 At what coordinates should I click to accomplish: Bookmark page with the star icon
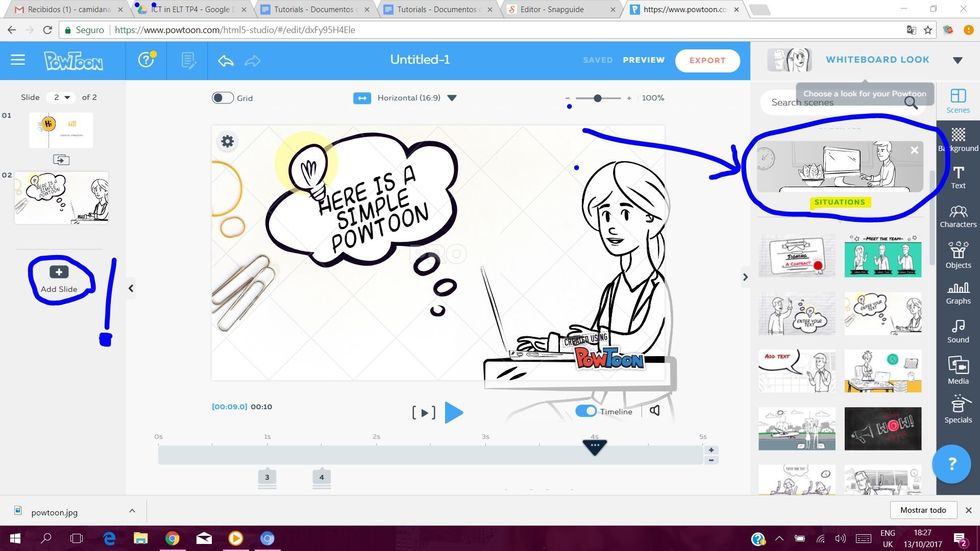(928, 29)
